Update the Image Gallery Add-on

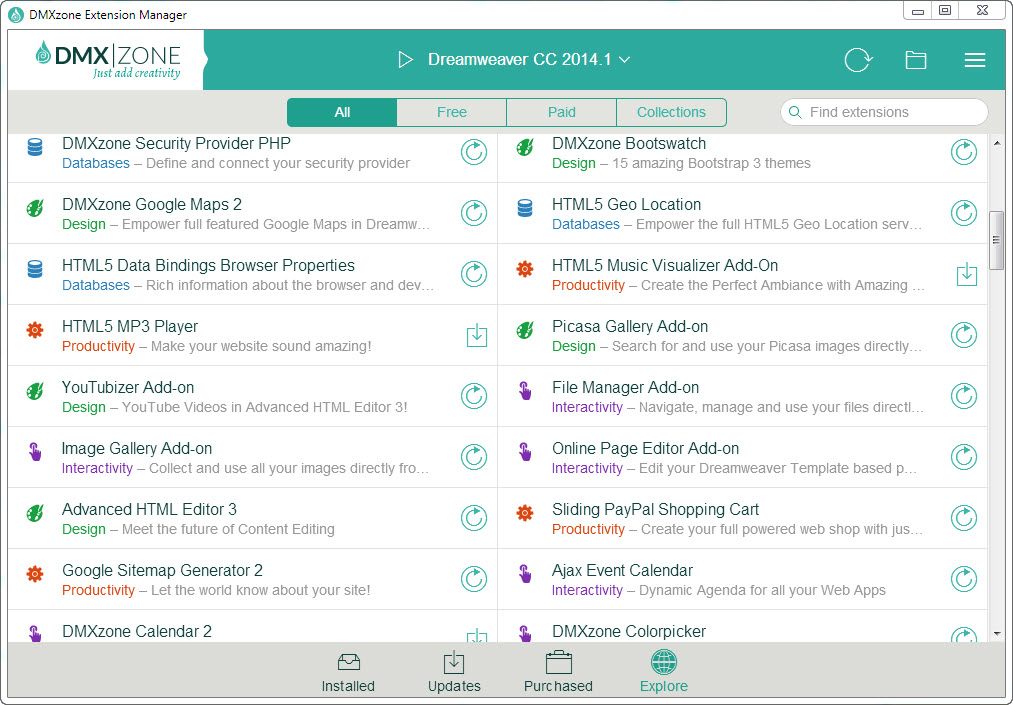[474, 457]
